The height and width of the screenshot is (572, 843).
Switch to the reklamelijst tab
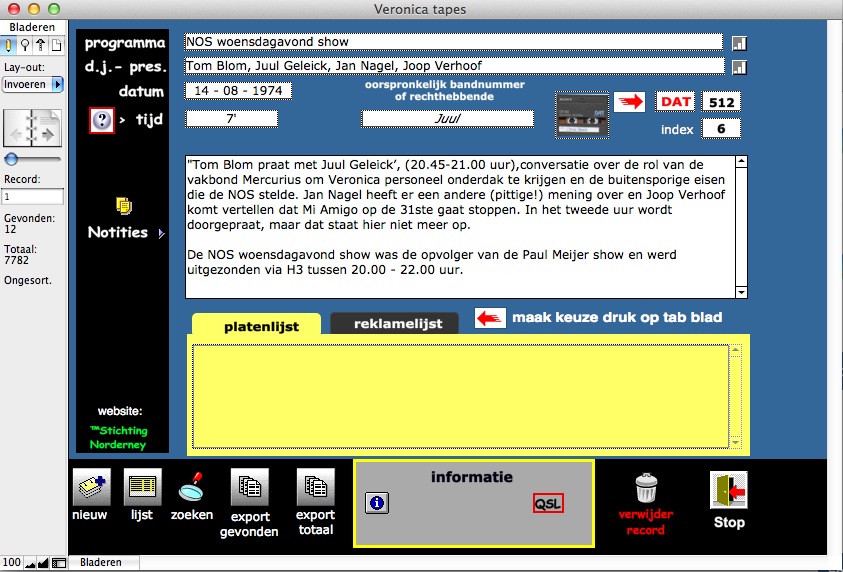393,324
